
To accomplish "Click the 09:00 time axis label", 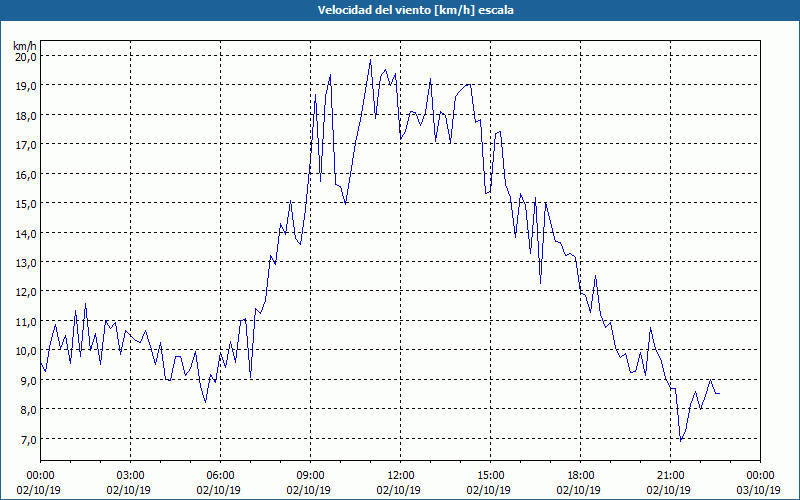I will point(311,476).
